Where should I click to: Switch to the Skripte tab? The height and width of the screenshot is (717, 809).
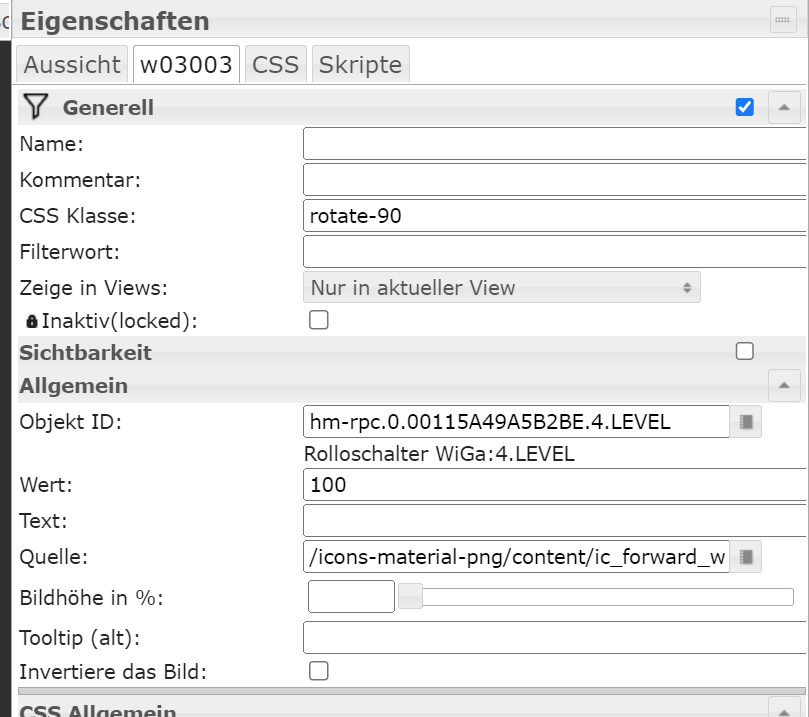coord(360,64)
